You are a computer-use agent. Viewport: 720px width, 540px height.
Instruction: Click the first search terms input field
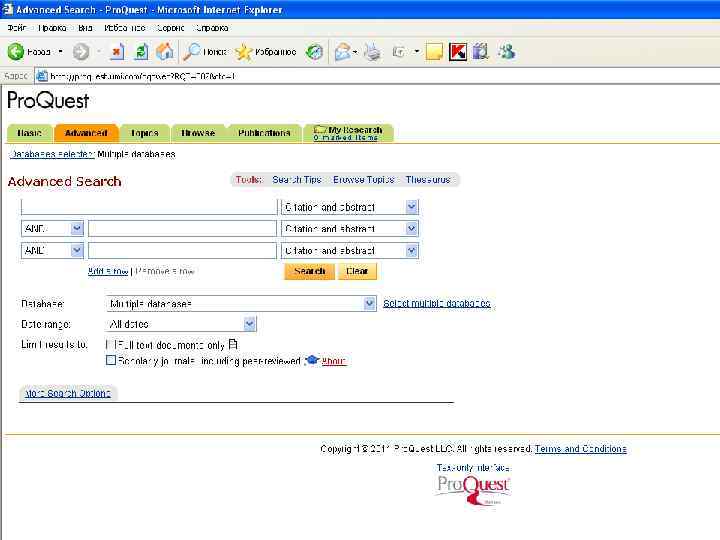point(149,207)
